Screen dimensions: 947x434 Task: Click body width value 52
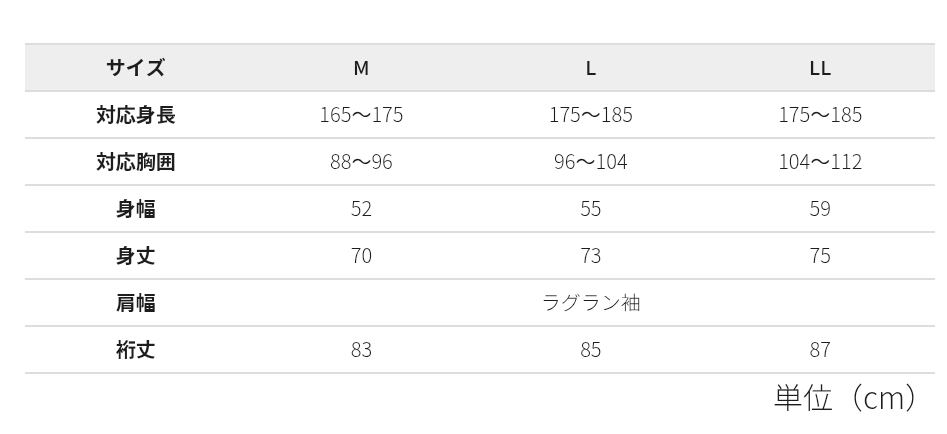pyautogui.click(x=361, y=209)
